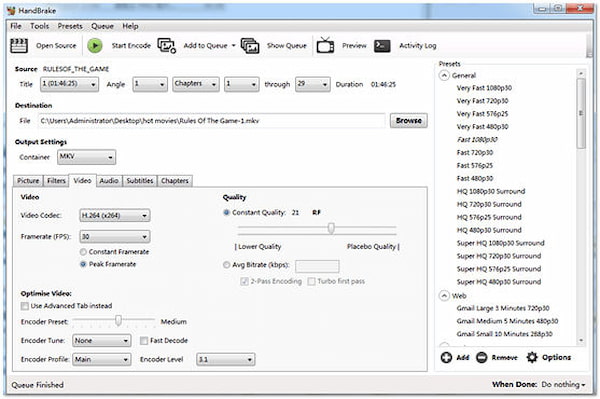The image size is (600, 399).
Task: Enable Use Advanced Tab instead checkbox
Action: click(x=25, y=306)
